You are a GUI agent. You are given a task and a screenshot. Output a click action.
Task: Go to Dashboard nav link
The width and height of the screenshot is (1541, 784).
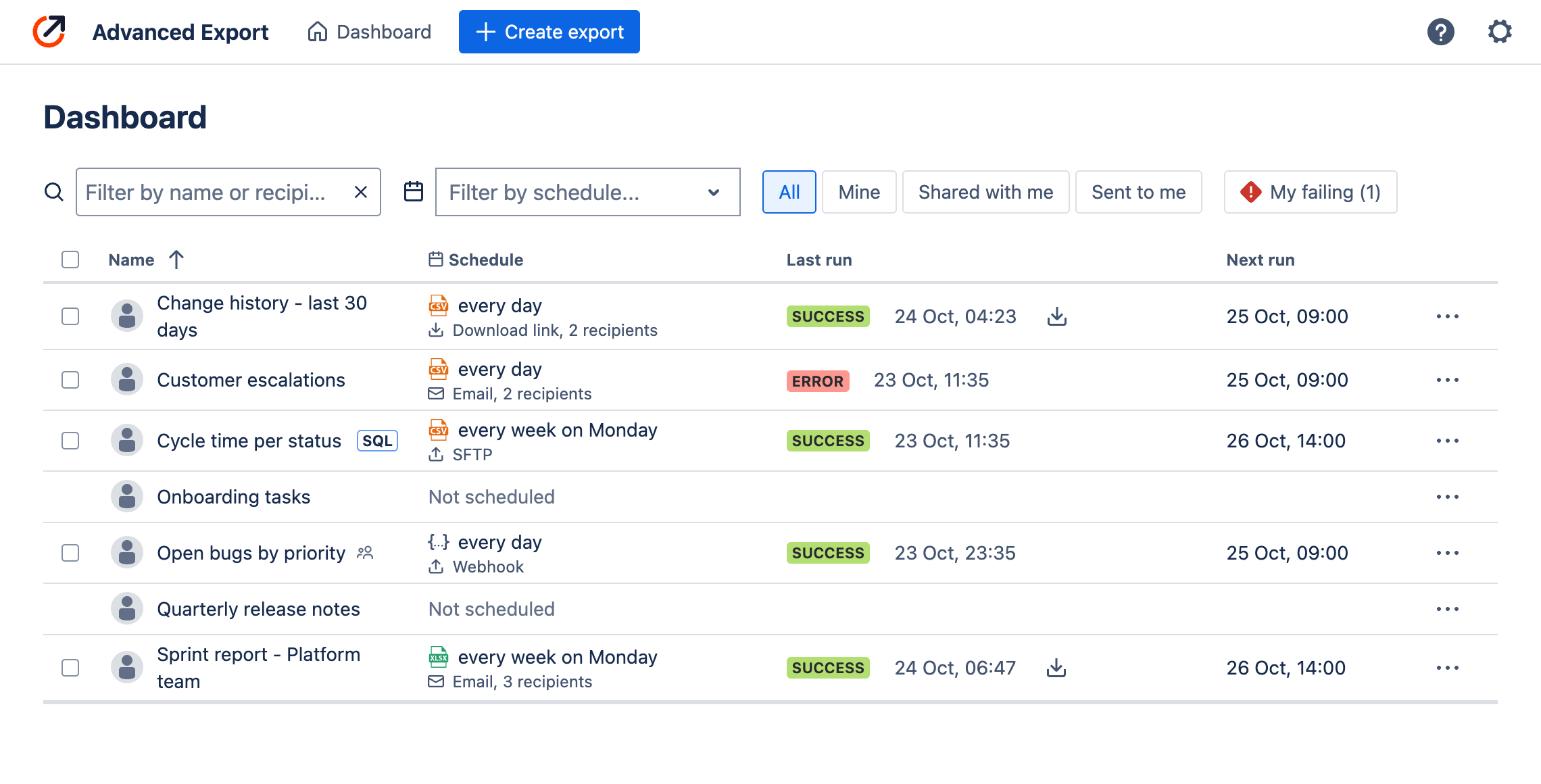(369, 32)
